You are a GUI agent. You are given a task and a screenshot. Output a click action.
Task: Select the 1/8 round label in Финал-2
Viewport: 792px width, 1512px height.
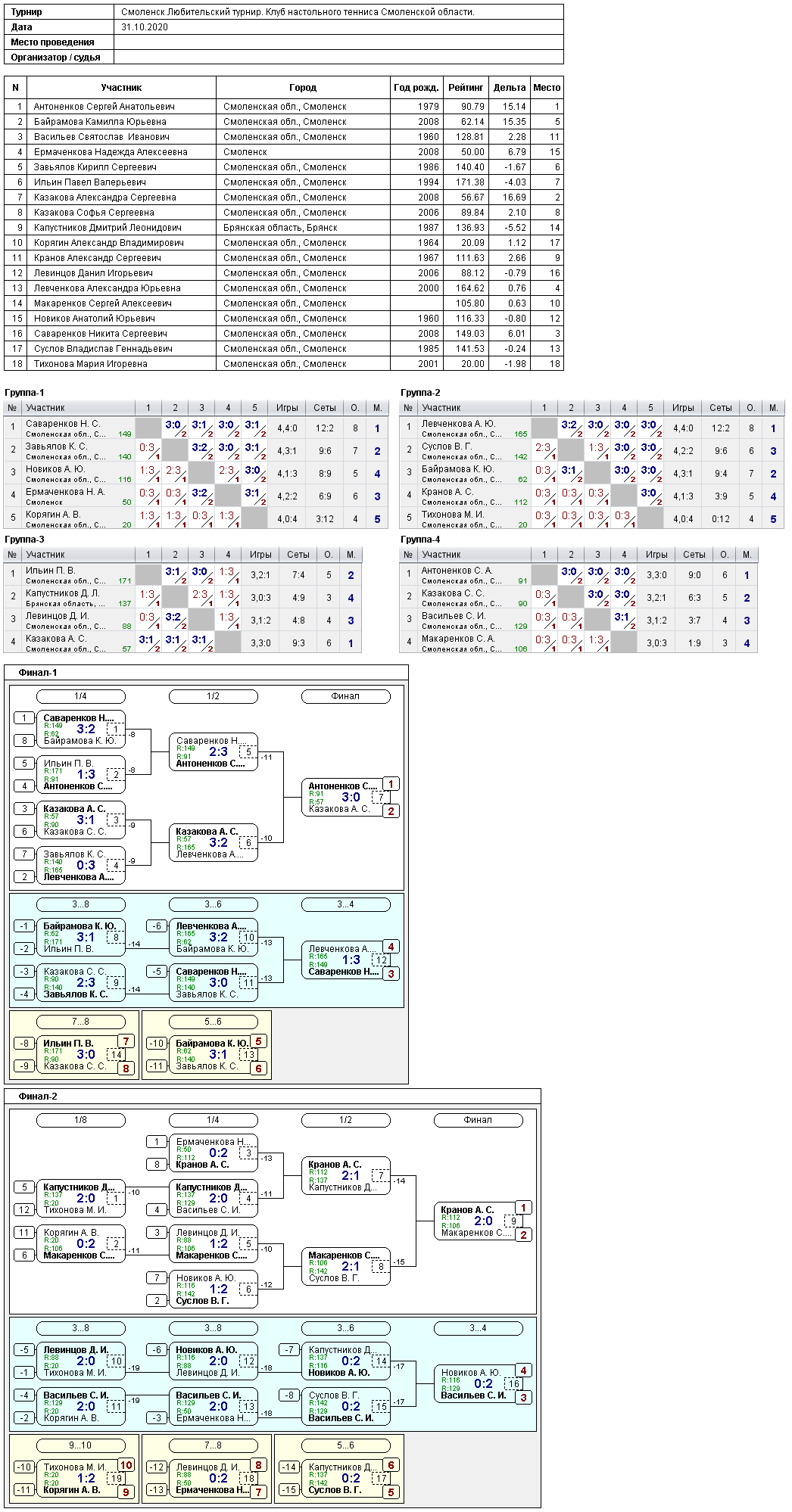click(80, 1120)
